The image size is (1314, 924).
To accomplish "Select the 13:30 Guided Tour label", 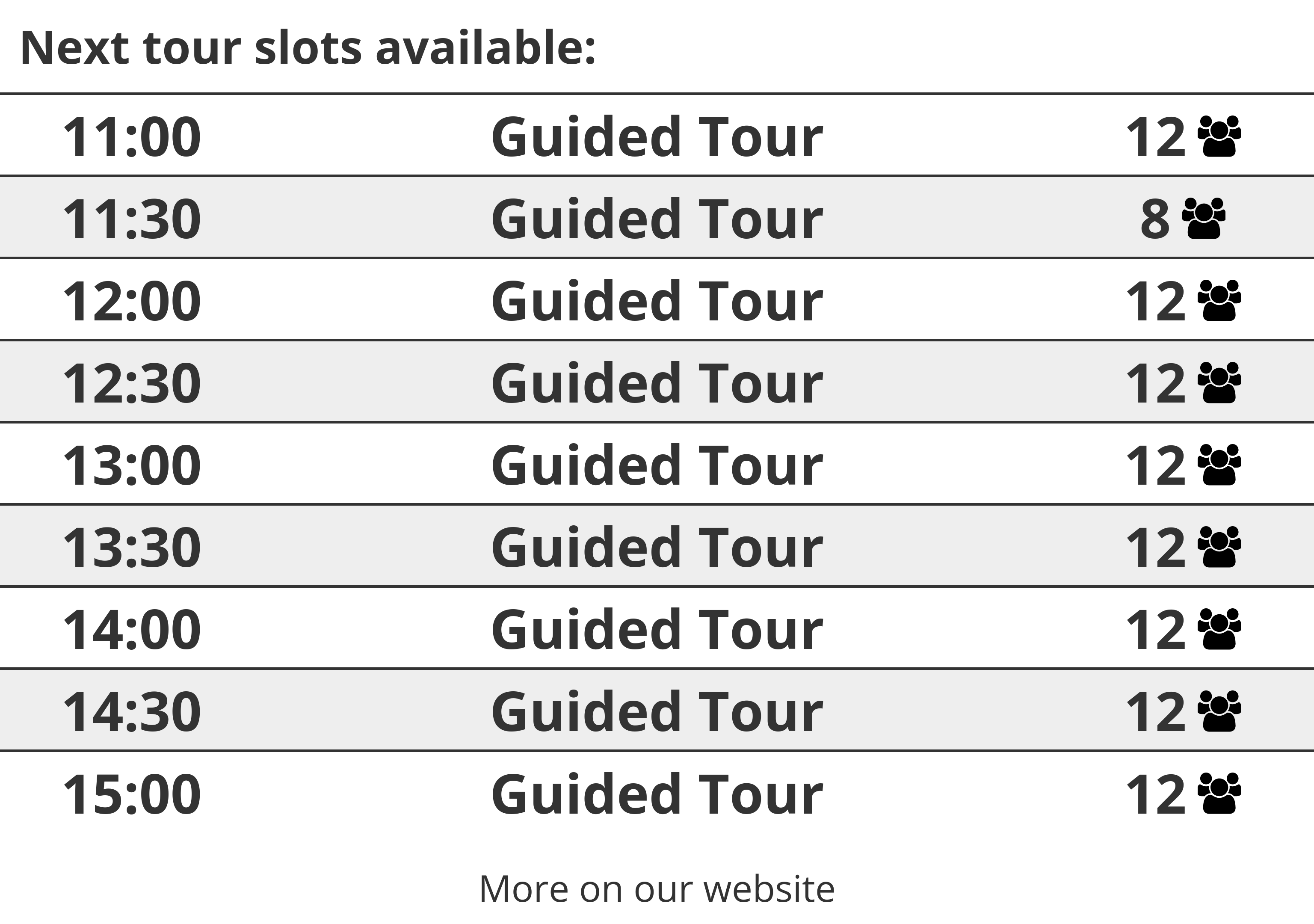I will click(x=657, y=547).
